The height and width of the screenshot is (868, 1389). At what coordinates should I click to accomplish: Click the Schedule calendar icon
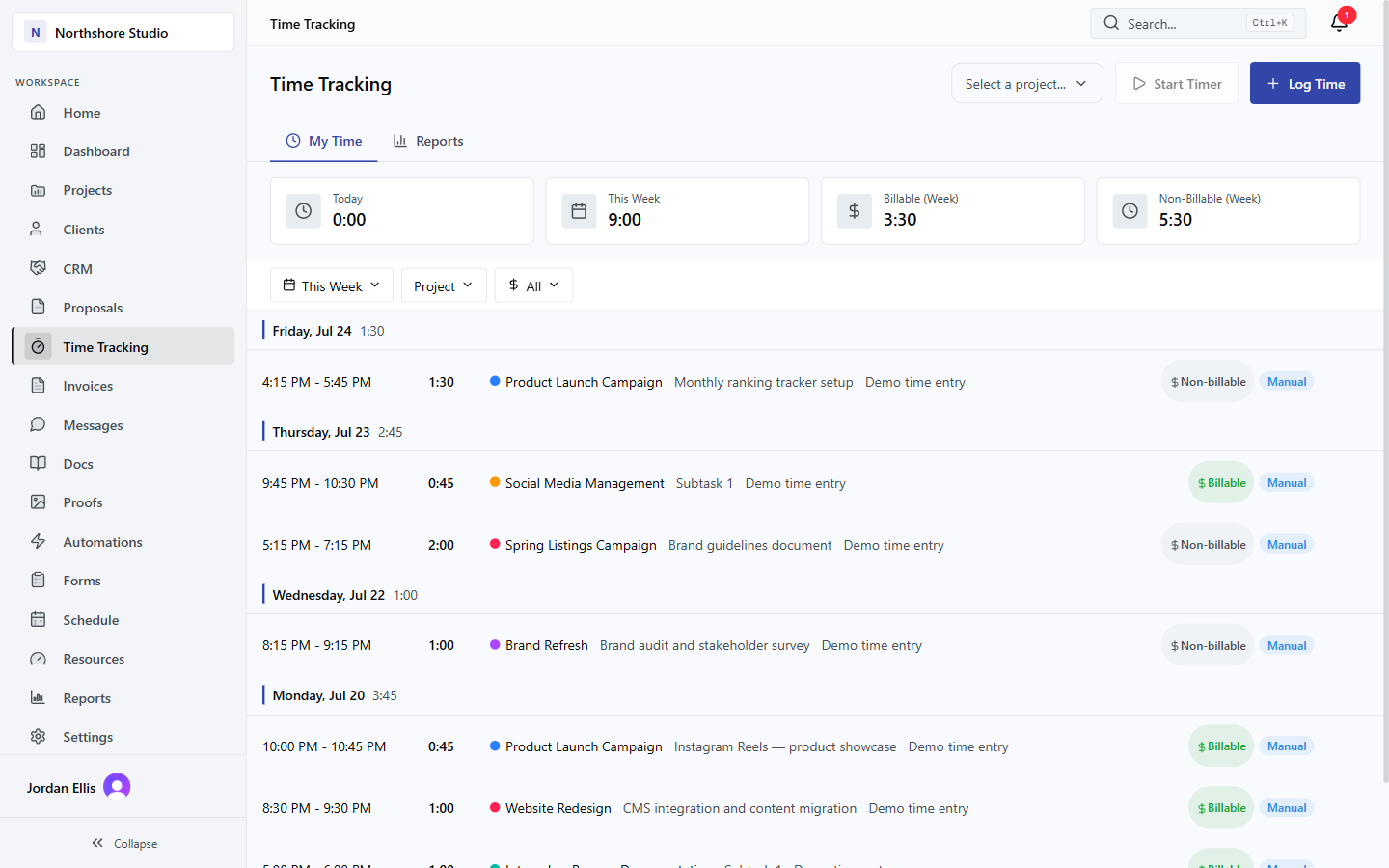click(38, 620)
